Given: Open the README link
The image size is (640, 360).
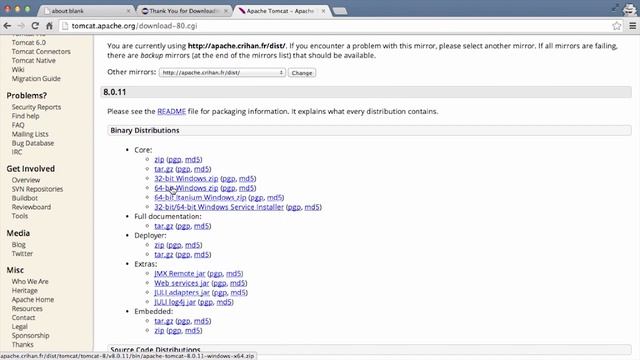Looking at the screenshot, I should (x=171, y=111).
